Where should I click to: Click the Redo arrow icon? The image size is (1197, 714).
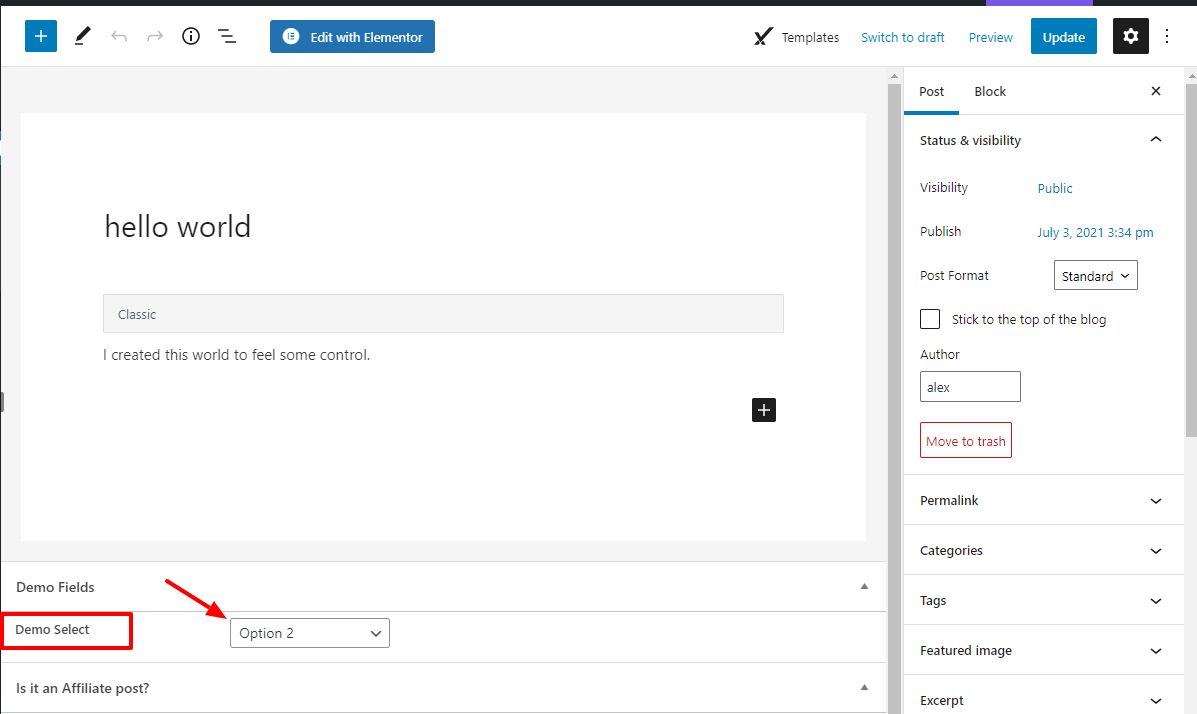pos(155,37)
